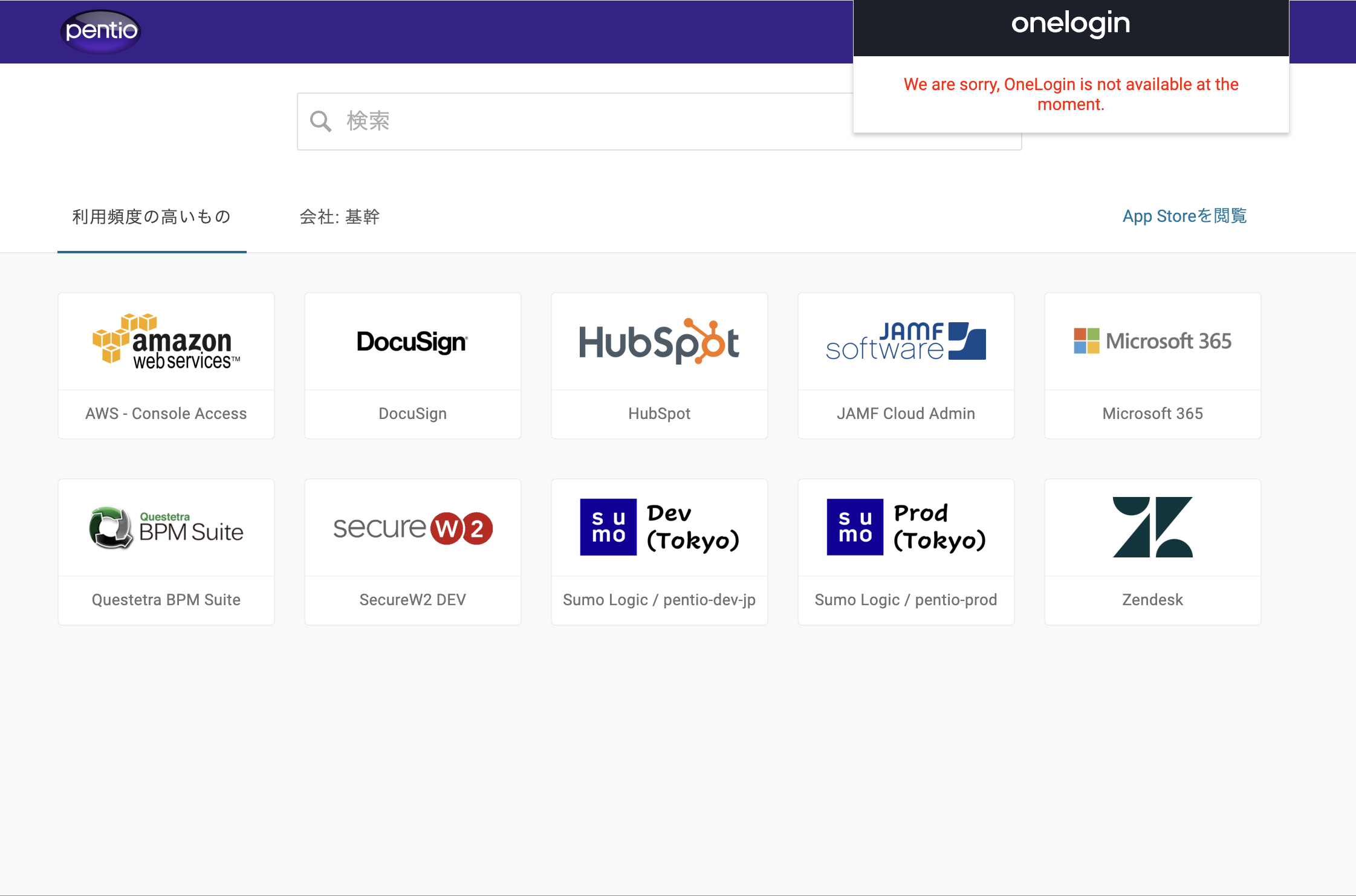The height and width of the screenshot is (896, 1356).
Task: Launch Zendesk via its logo
Action: pyautogui.click(x=1152, y=527)
